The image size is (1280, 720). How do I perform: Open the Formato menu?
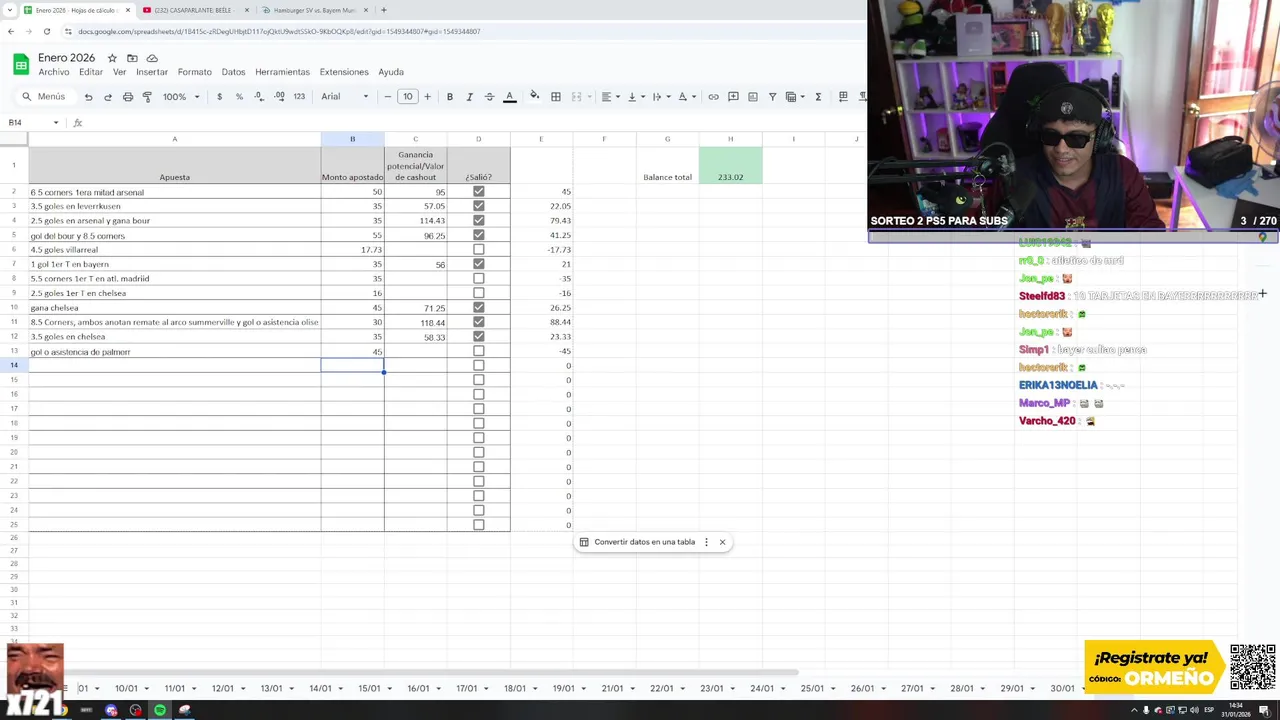(195, 72)
